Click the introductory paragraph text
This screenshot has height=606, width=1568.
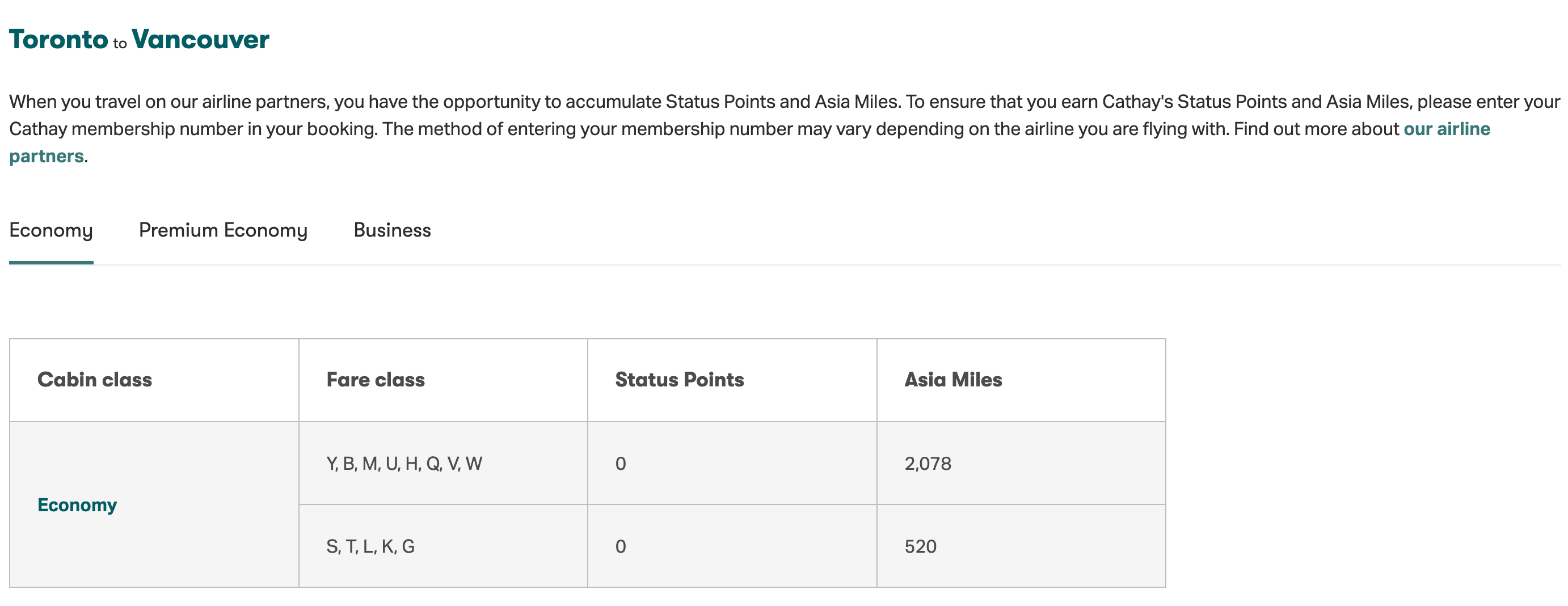pos(731,128)
